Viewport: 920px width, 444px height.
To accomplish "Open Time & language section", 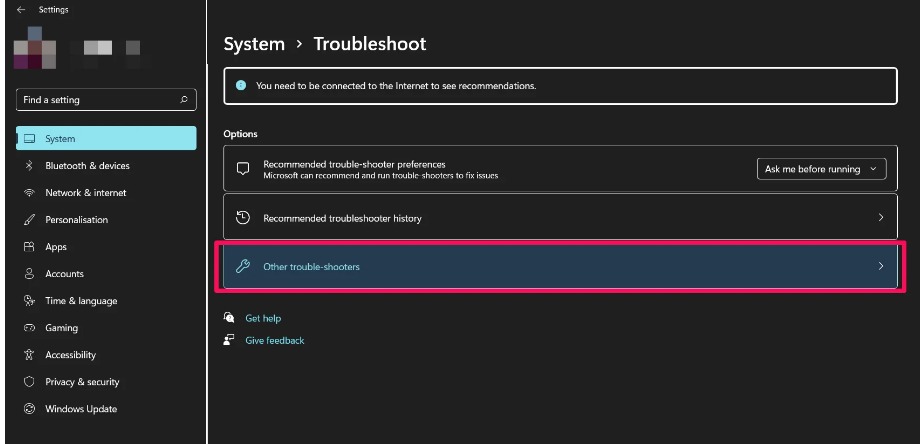I will click(x=81, y=301).
